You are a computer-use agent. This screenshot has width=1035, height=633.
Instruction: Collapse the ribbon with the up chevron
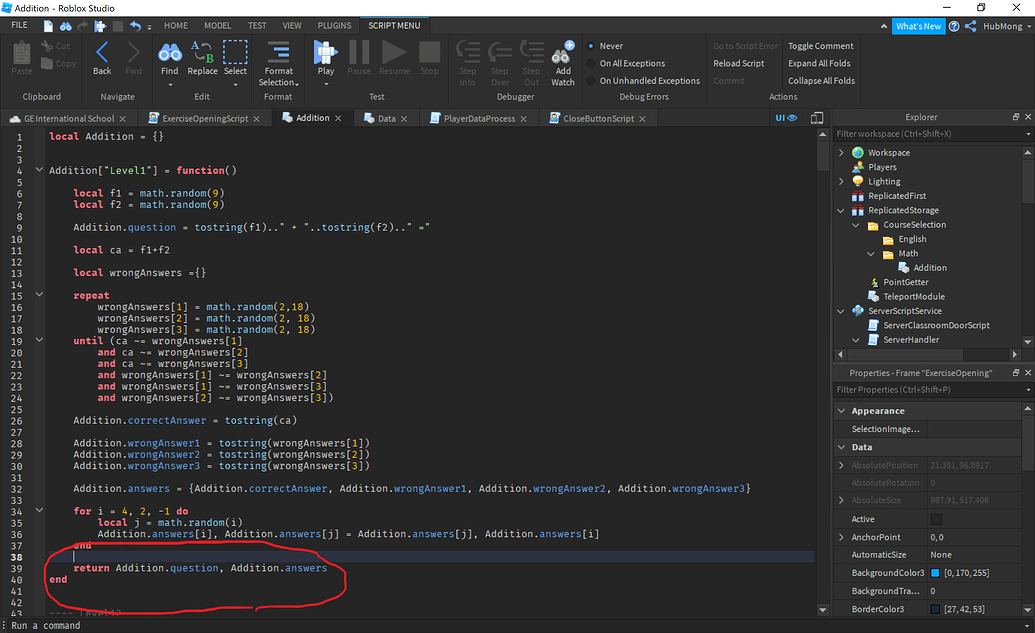(x=884, y=26)
